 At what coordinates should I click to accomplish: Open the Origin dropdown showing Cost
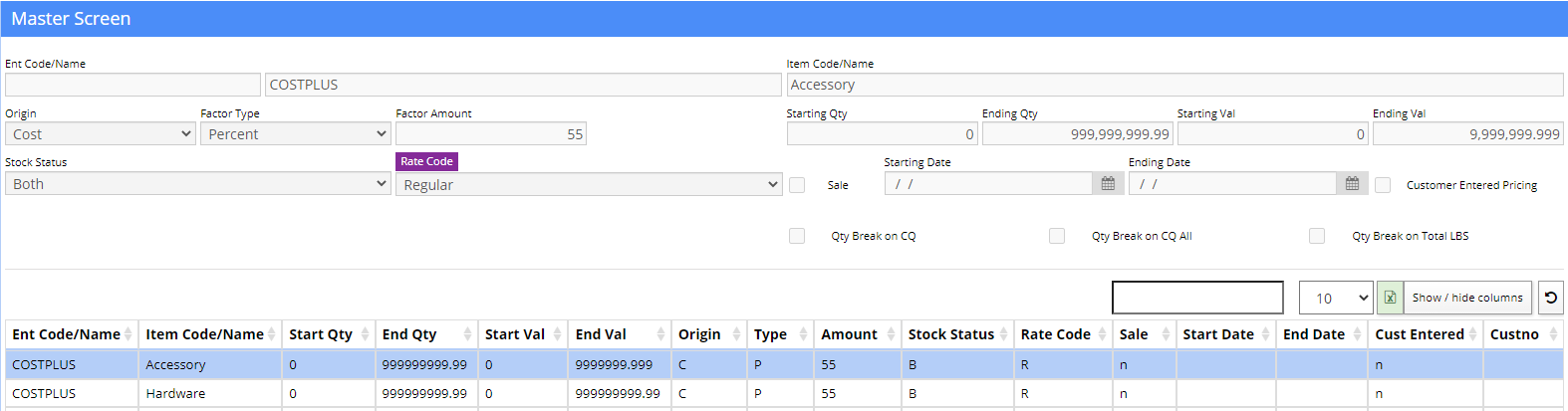pyautogui.click(x=100, y=133)
